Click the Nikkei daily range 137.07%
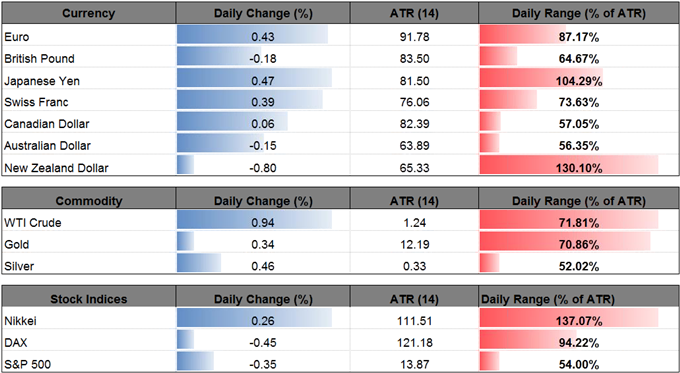The image size is (680, 373). (579, 321)
